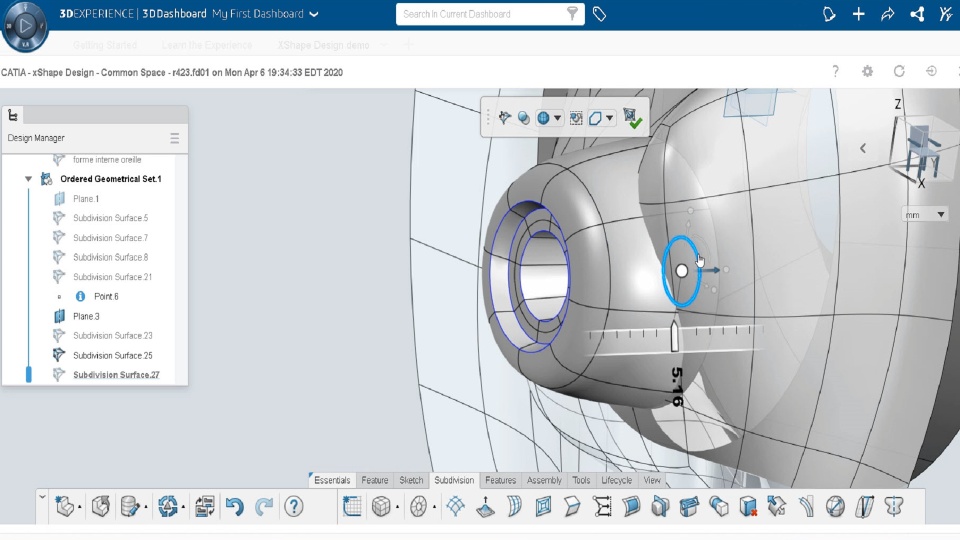Select Subdivision Surface.27 in tree
The width and height of the screenshot is (960, 540).
116,375
